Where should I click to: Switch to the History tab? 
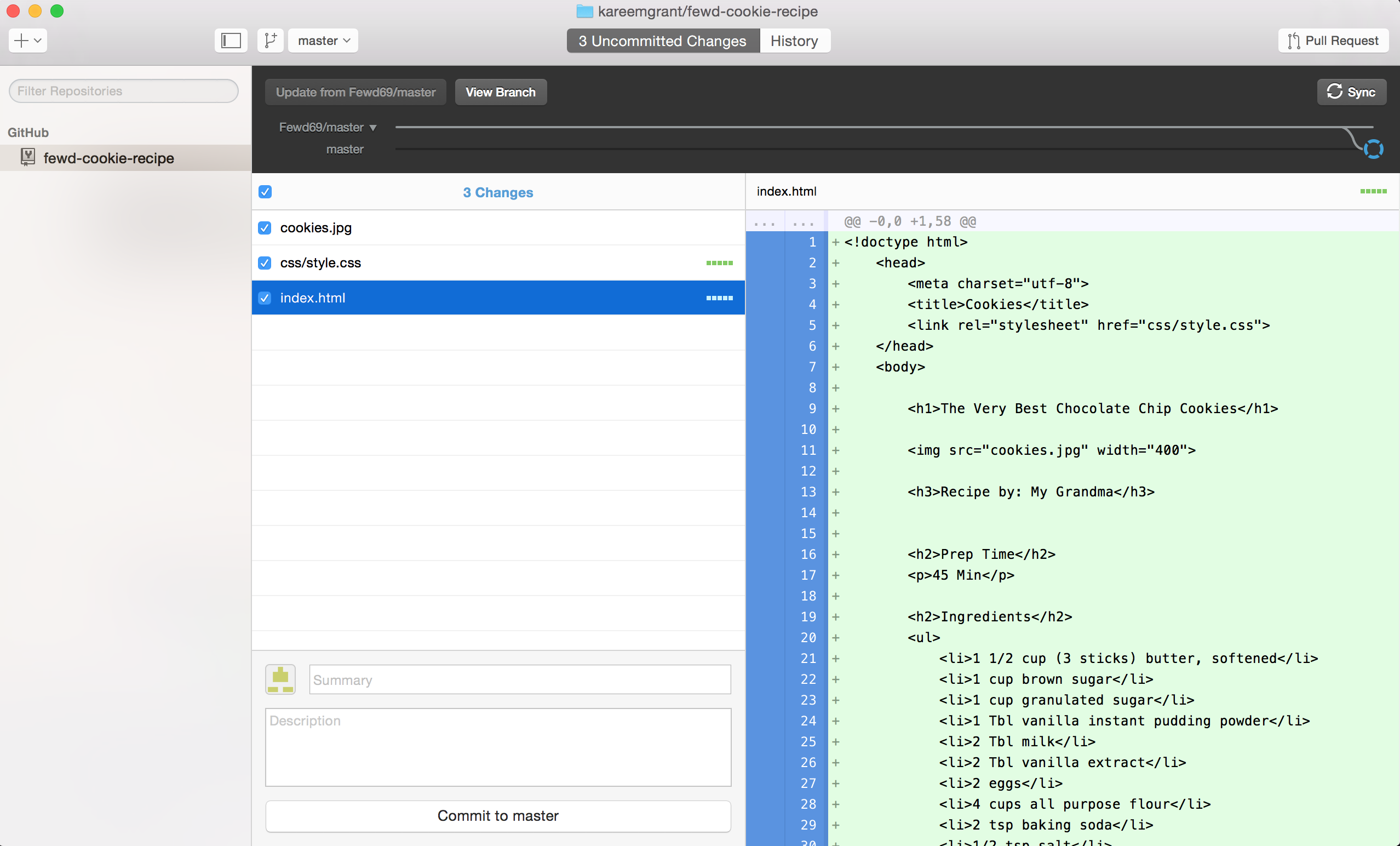794,41
